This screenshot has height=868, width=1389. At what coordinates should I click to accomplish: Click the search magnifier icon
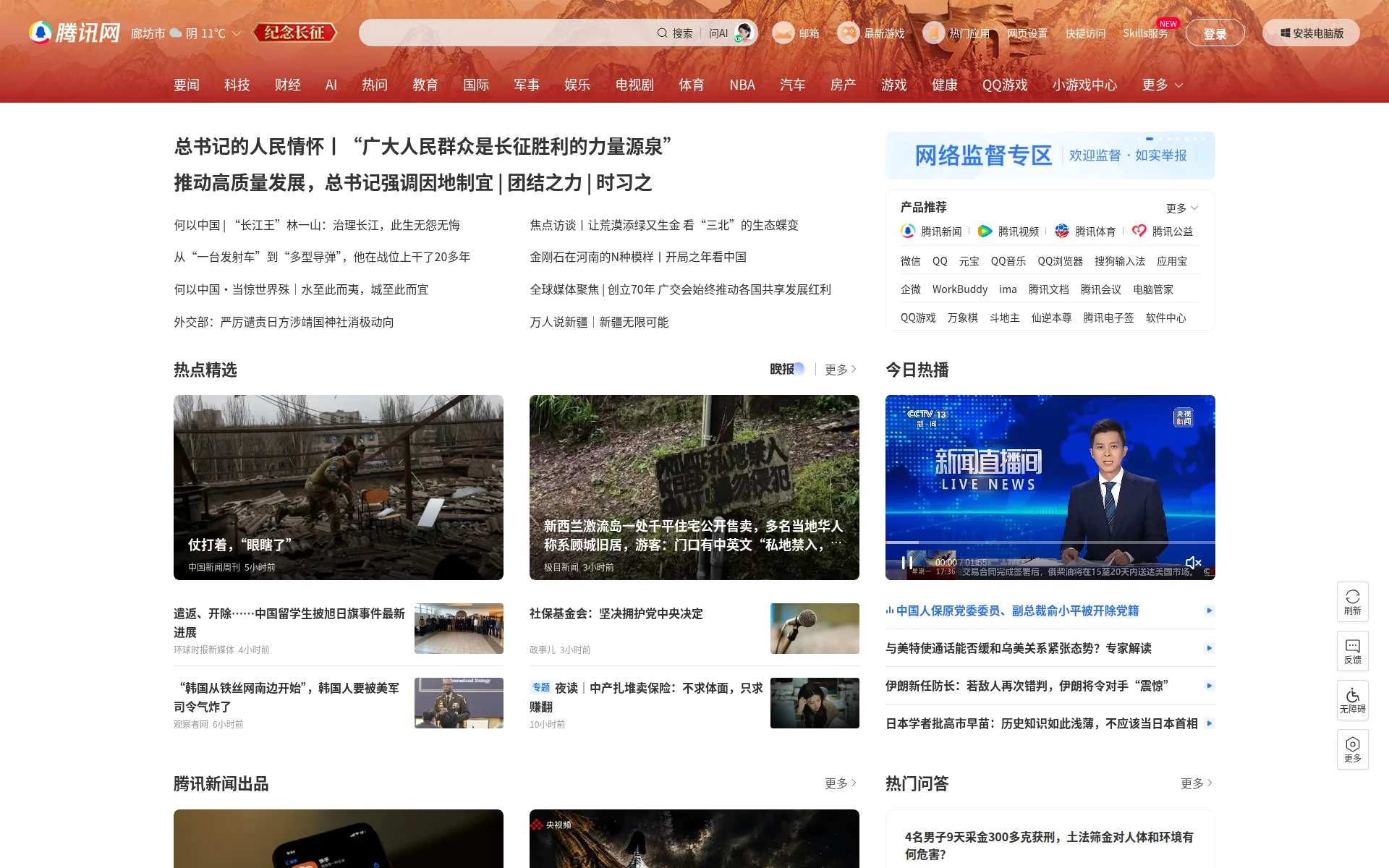pos(662,33)
